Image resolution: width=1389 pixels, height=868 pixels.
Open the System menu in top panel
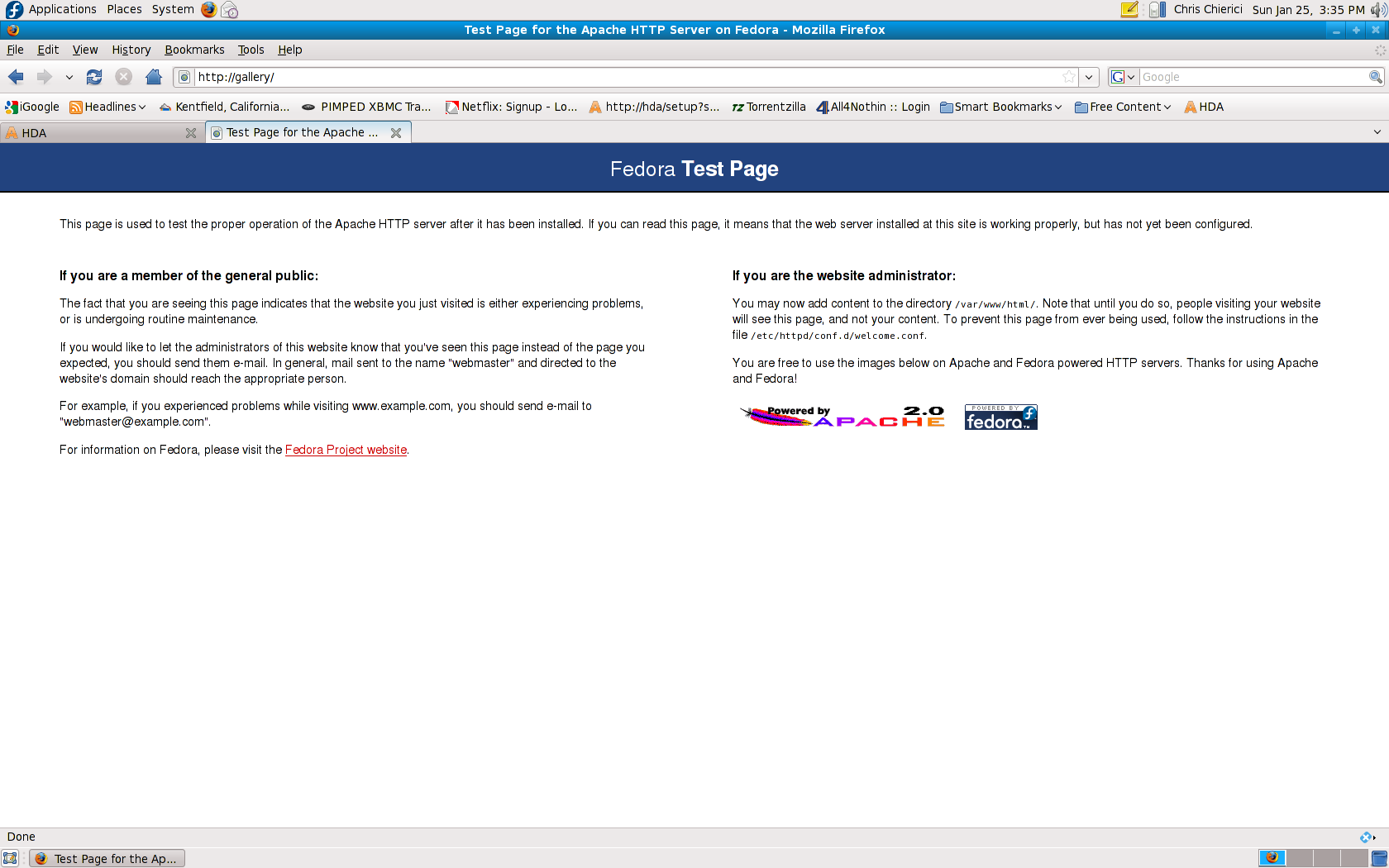click(173, 9)
